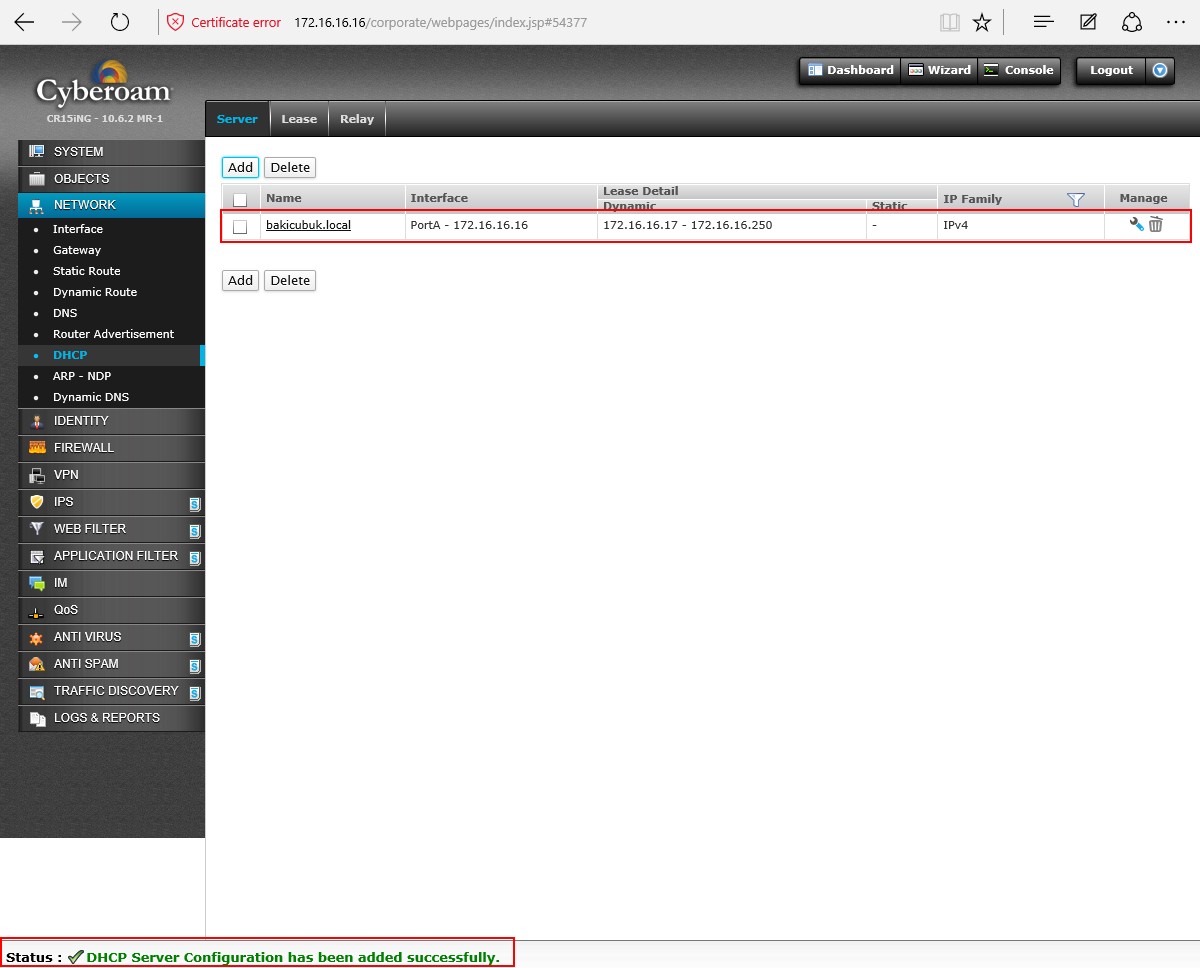The height and width of the screenshot is (968, 1200).
Task: Launch the Wizard button
Action: pos(939,70)
